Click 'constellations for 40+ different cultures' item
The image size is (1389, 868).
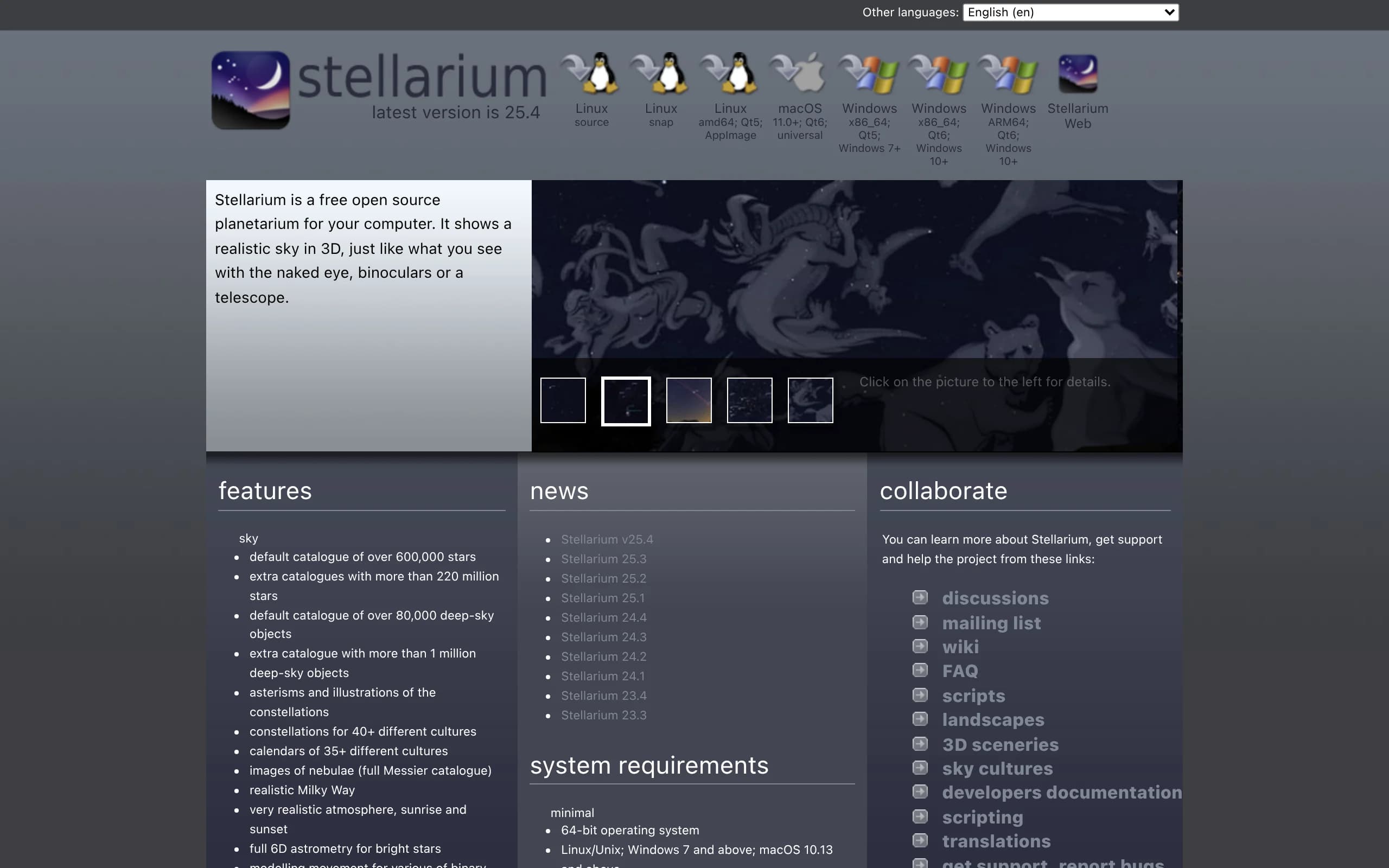point(363,732)
